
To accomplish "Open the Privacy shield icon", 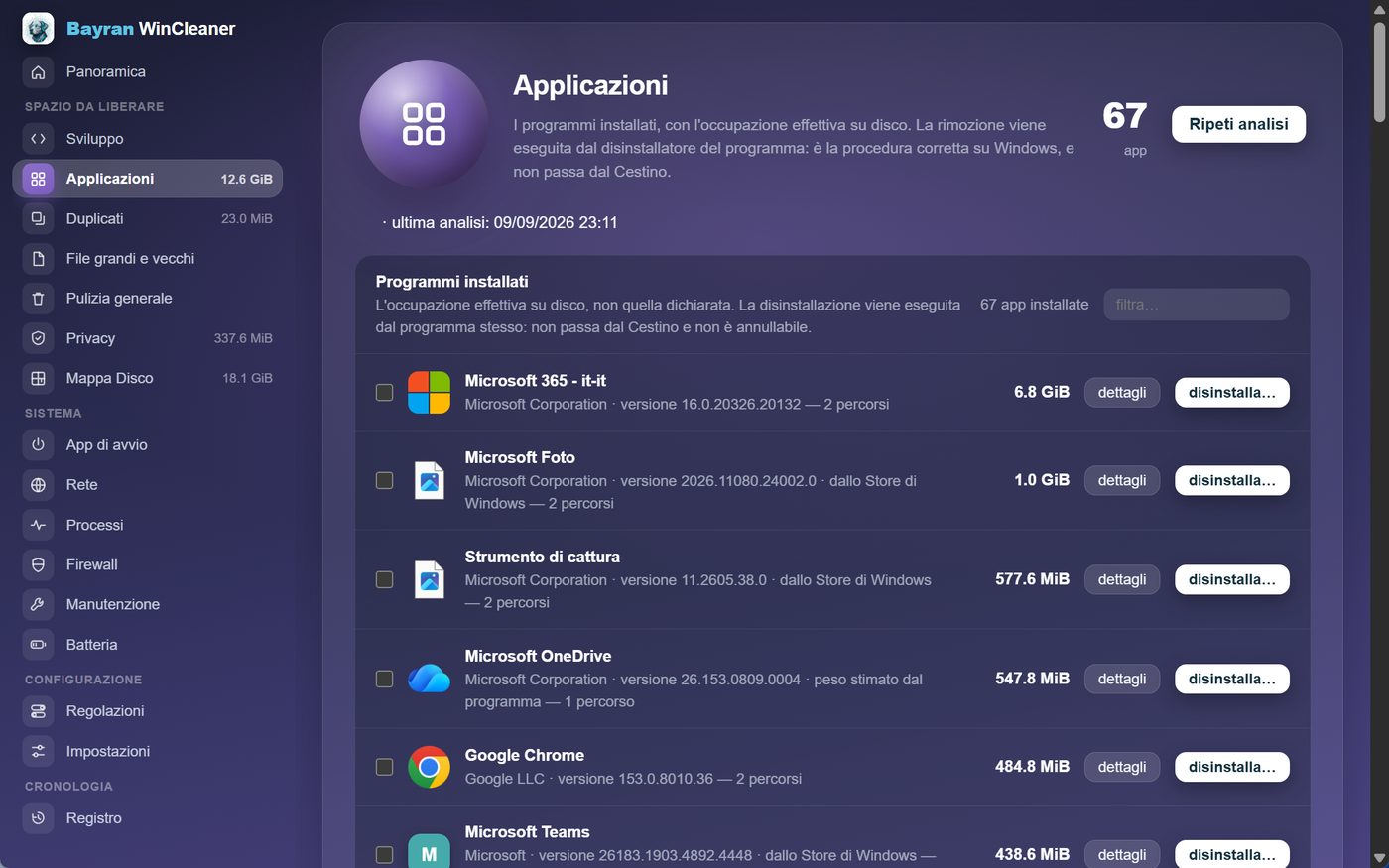I will pos(38,338).
